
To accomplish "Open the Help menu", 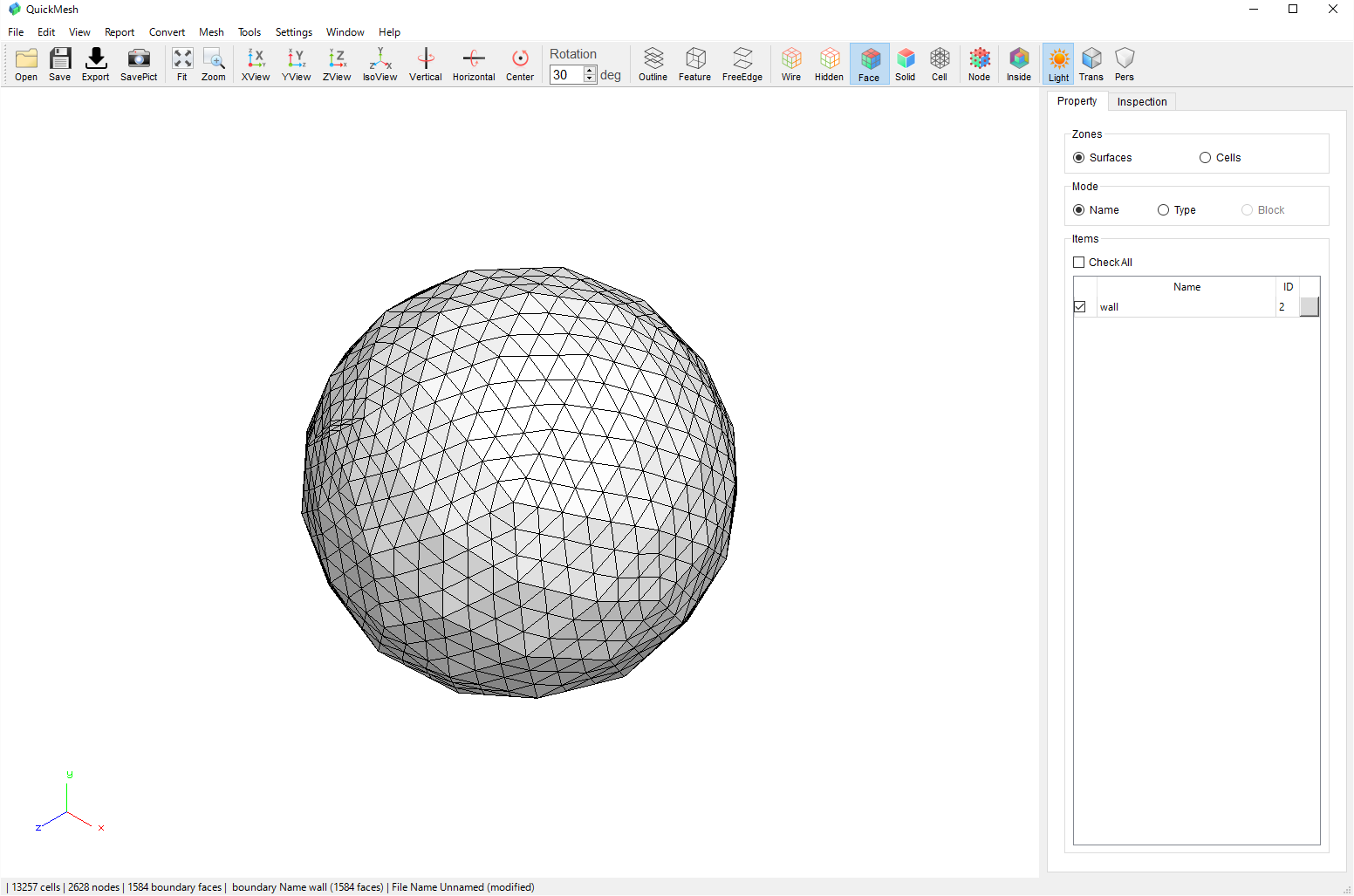I will click(389, 32).
